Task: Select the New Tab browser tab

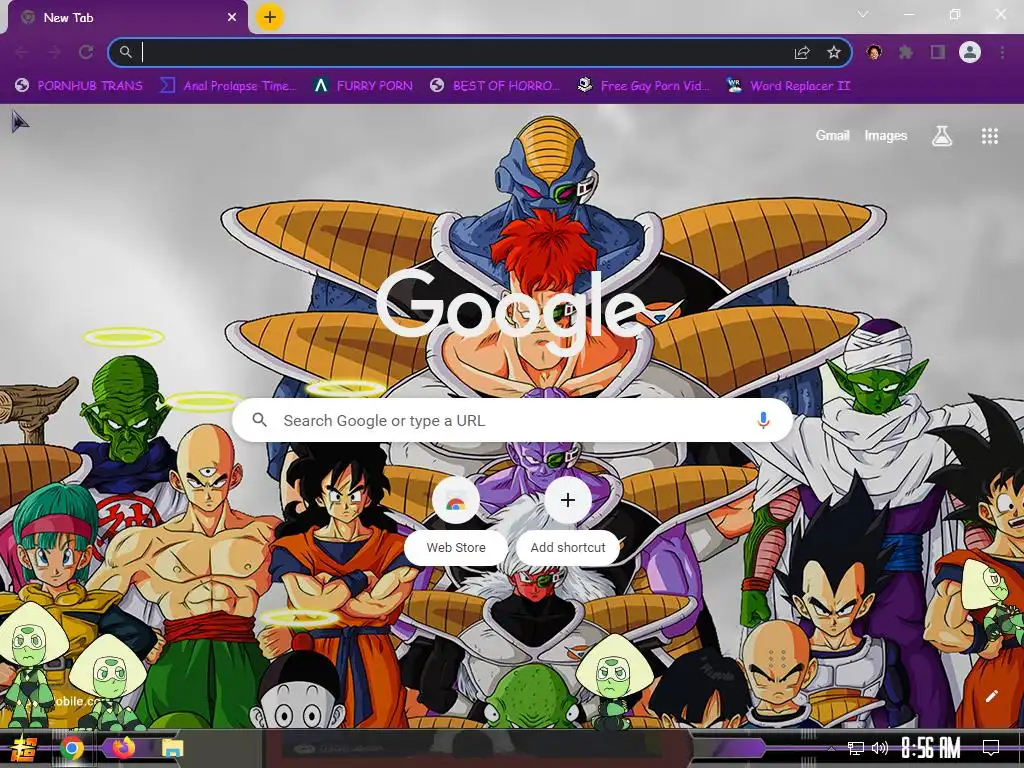Action: point(128,18)
